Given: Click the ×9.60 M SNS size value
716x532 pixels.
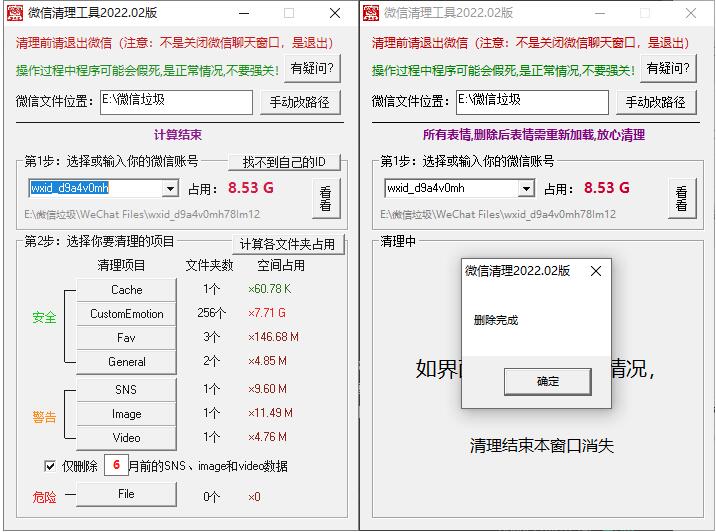Looking at the screenshot, I should point(267,389).
